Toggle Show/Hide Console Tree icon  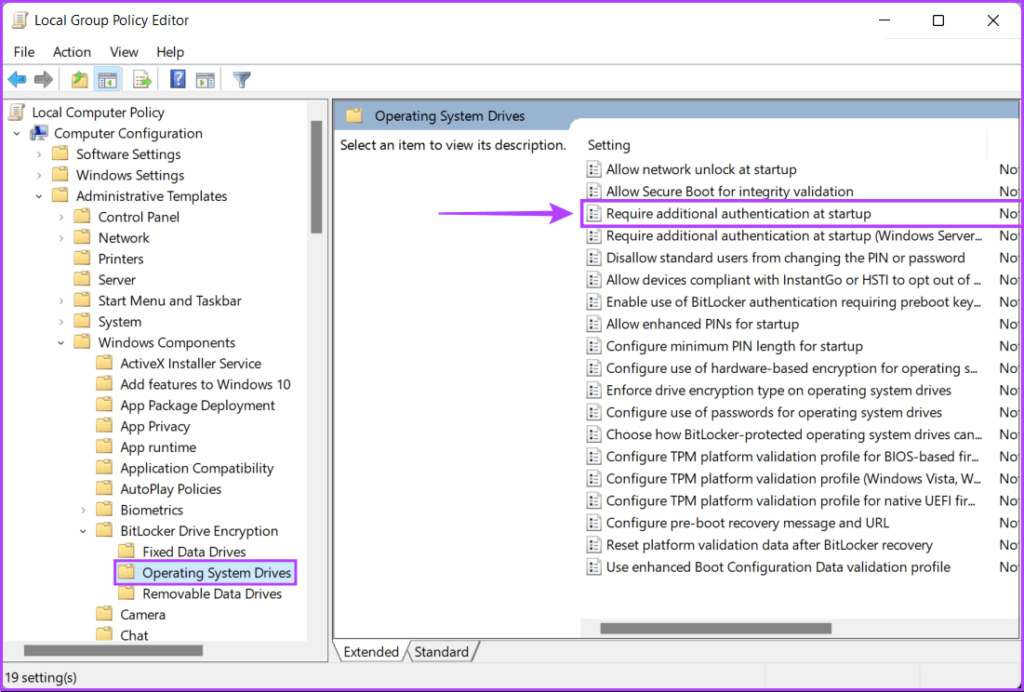[x=107, y=80]
